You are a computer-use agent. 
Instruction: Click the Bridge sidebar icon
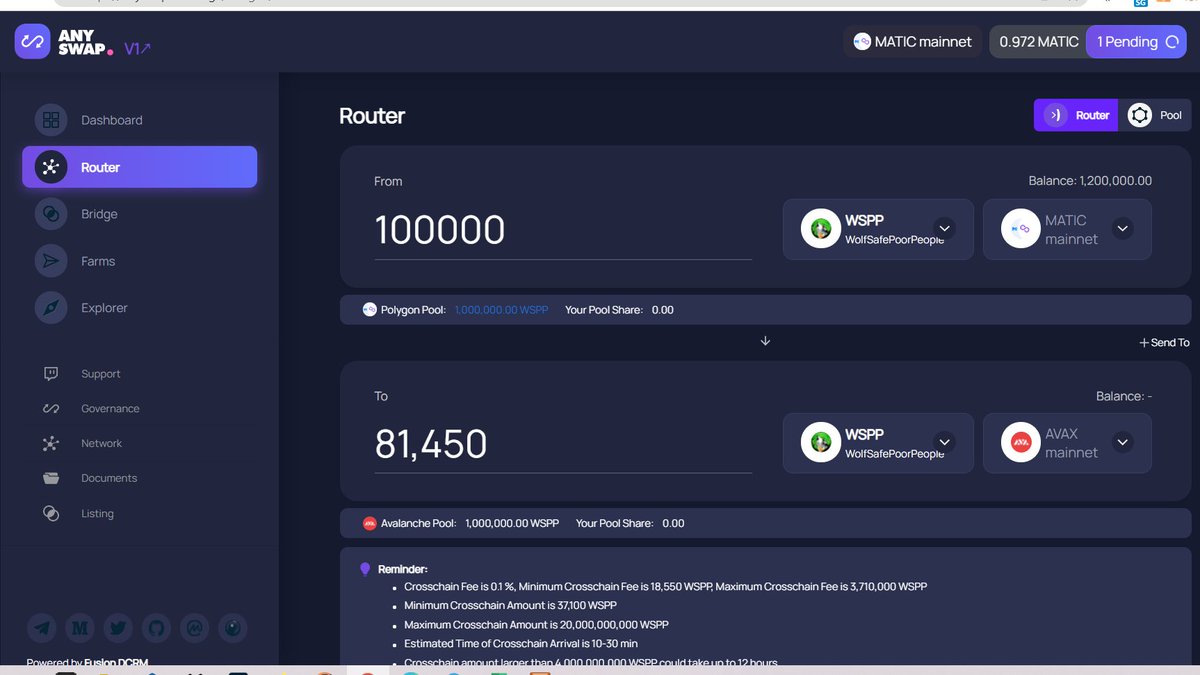[51, 214]
